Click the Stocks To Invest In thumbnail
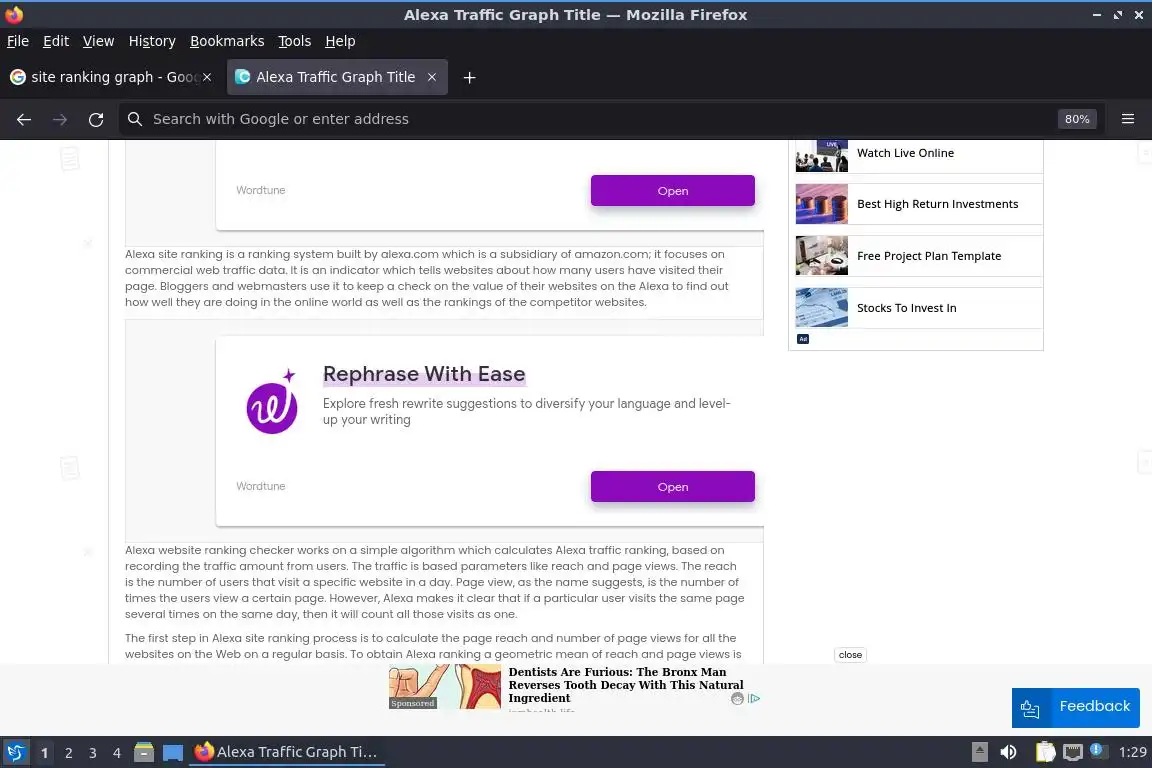Image resolution: width=1152 pixels, height=768 pixels. pos(821,308)
